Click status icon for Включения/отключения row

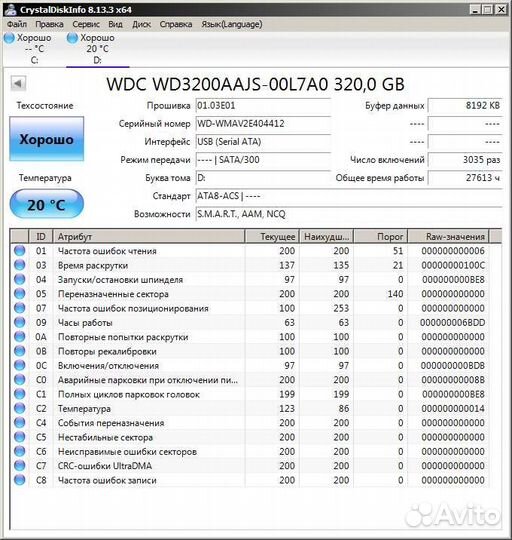coord(20,365)
